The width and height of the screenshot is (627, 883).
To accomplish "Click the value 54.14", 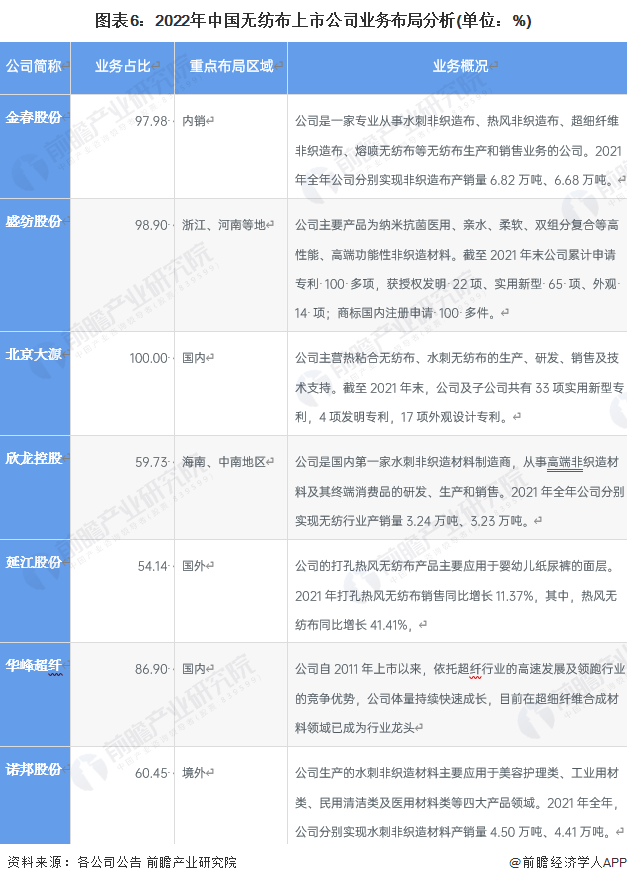I will point(153,566).
